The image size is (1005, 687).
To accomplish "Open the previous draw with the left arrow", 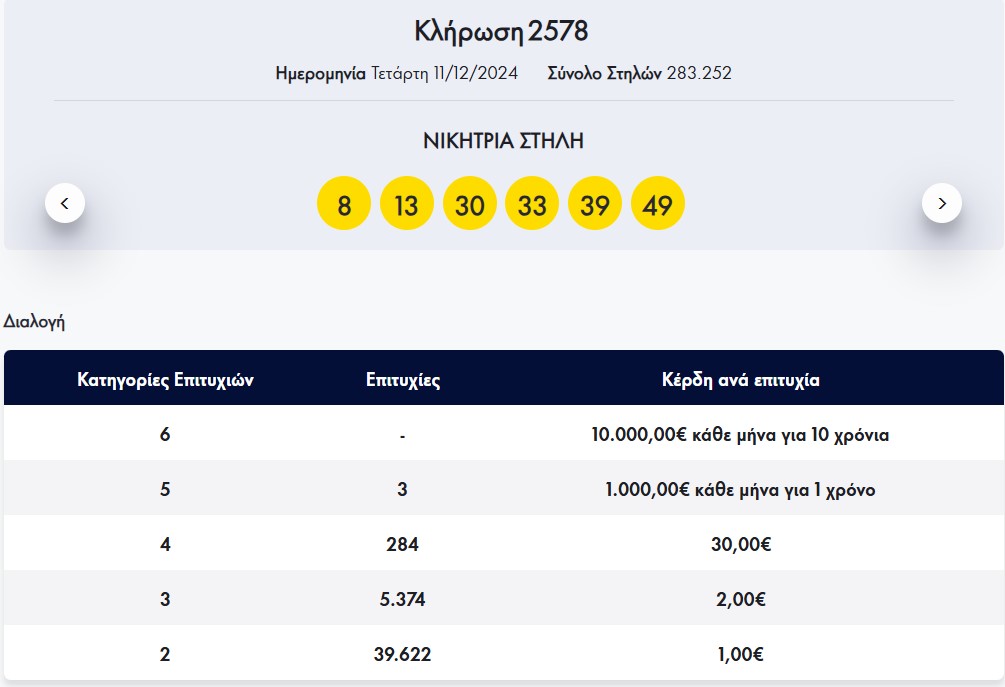I will (65, 201).
